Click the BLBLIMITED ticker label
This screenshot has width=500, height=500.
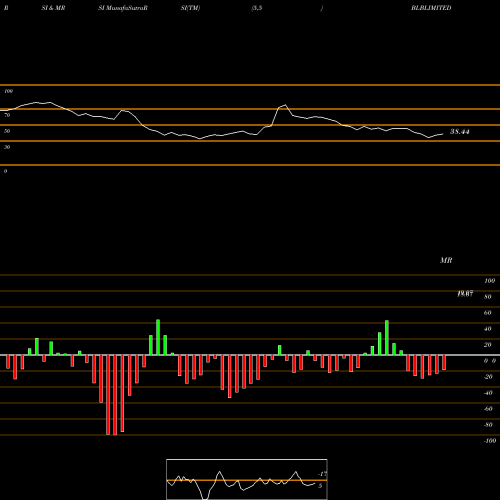click(x=431, y=8)
